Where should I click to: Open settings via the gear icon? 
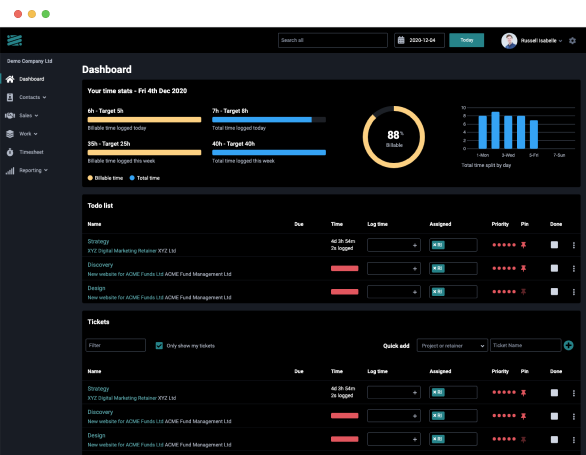click(572, 40)
